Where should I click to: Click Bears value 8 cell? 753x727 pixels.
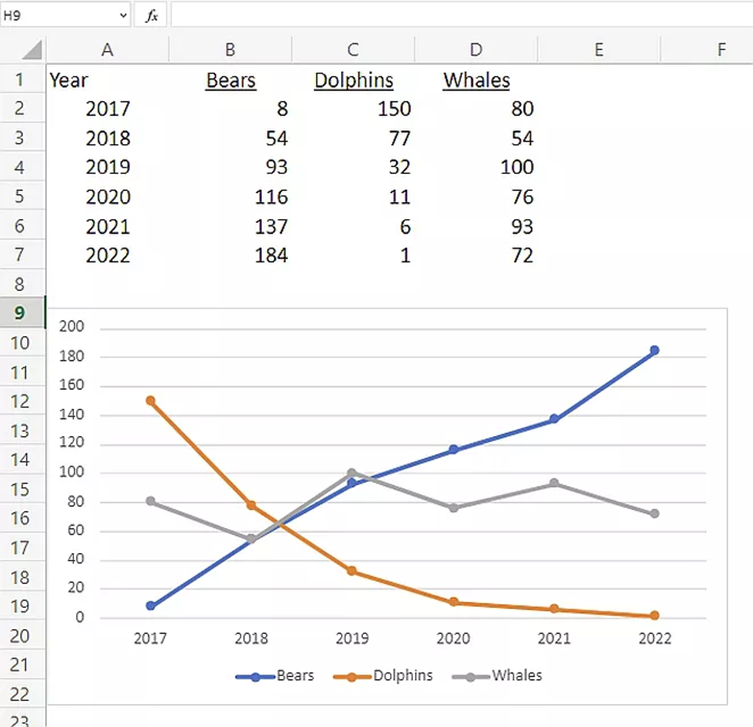point(231,109)
